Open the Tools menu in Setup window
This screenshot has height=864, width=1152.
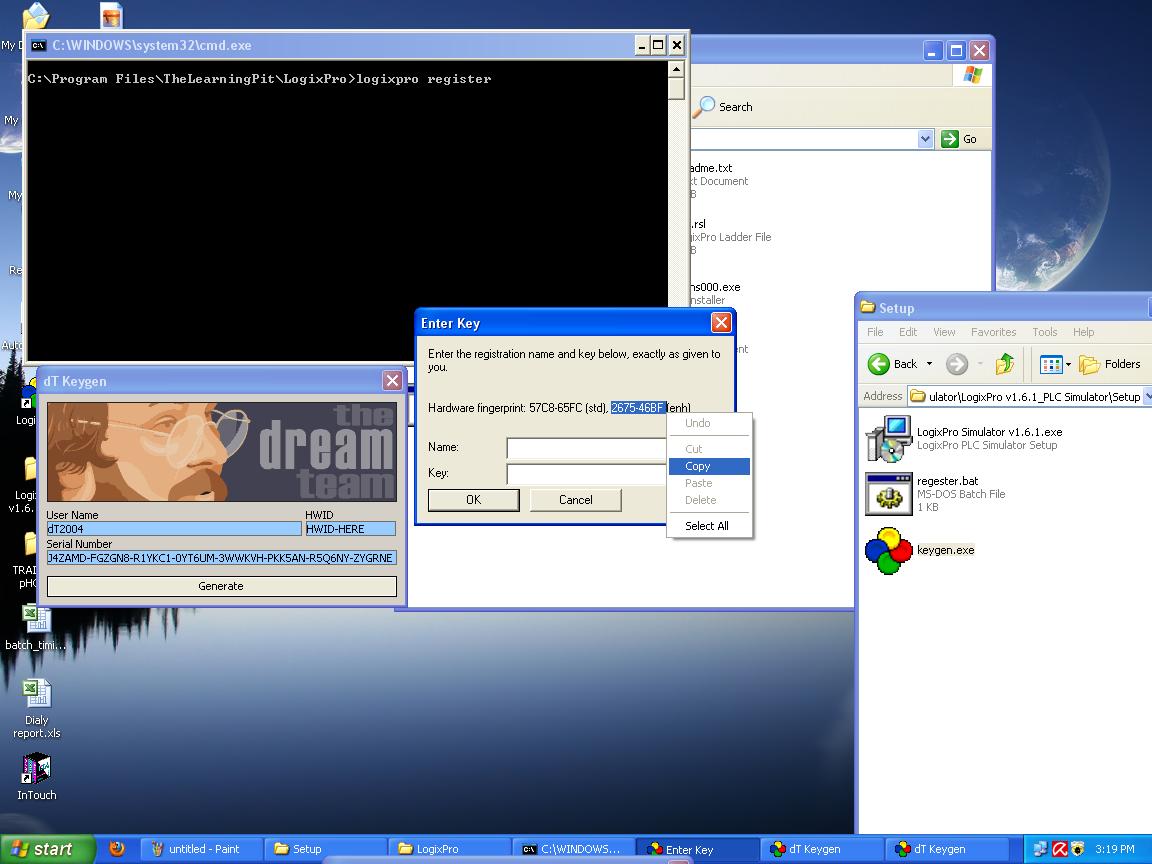[1044, 332]
